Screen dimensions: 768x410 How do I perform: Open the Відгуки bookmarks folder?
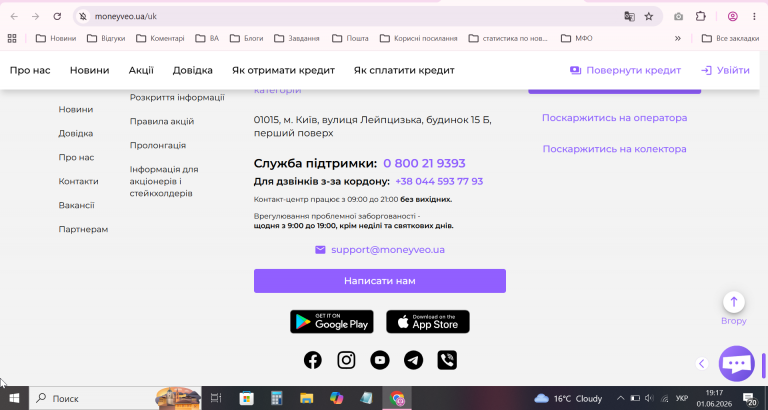tap(106, 38)
